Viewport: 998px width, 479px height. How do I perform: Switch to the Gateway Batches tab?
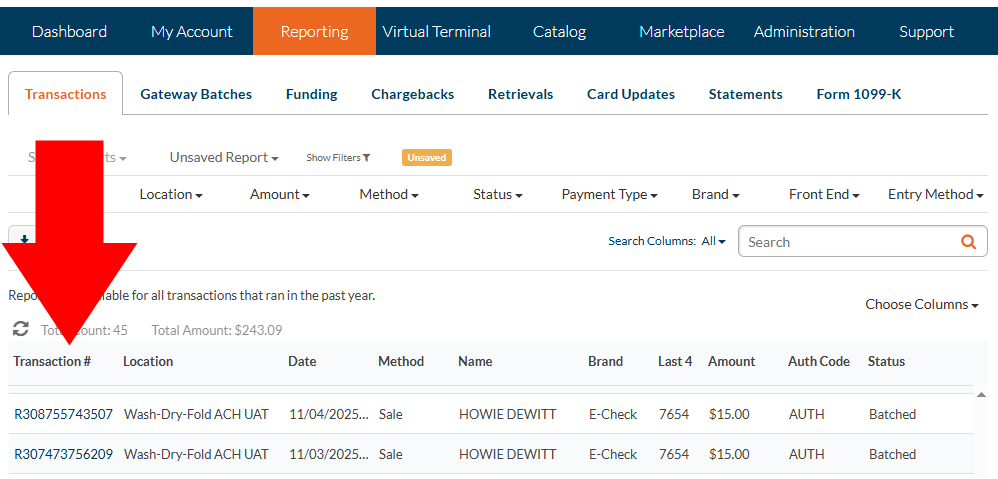click(x=196, y=94)
